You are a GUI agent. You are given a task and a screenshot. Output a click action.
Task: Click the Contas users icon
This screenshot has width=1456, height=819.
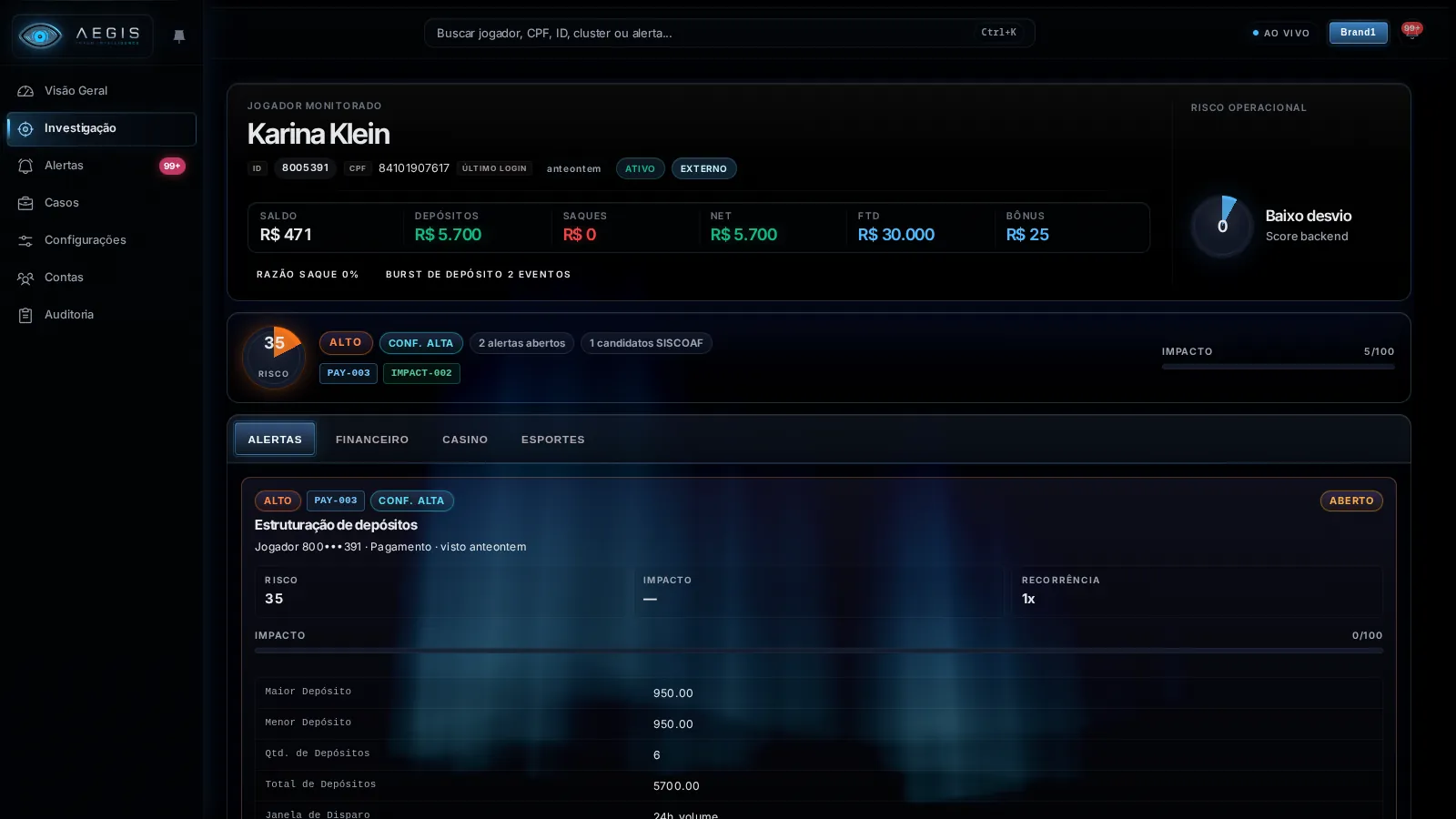pos(25,278)
